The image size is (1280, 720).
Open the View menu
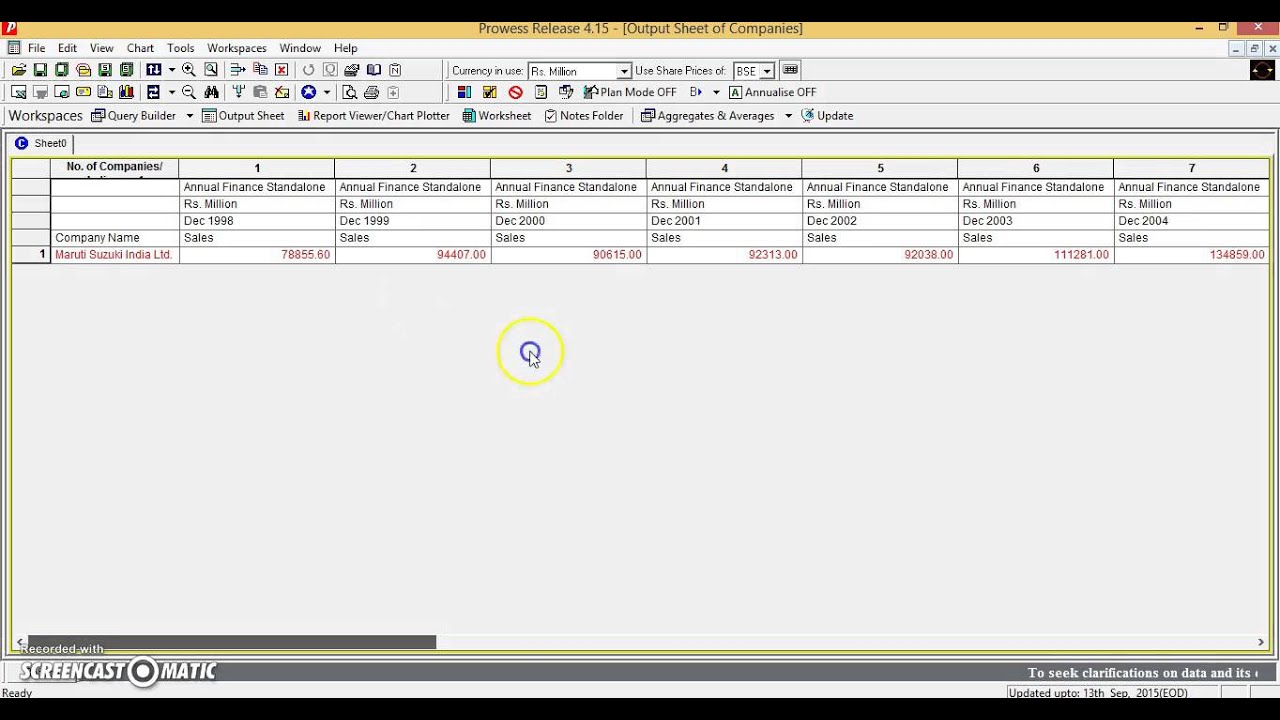[101, 48]
